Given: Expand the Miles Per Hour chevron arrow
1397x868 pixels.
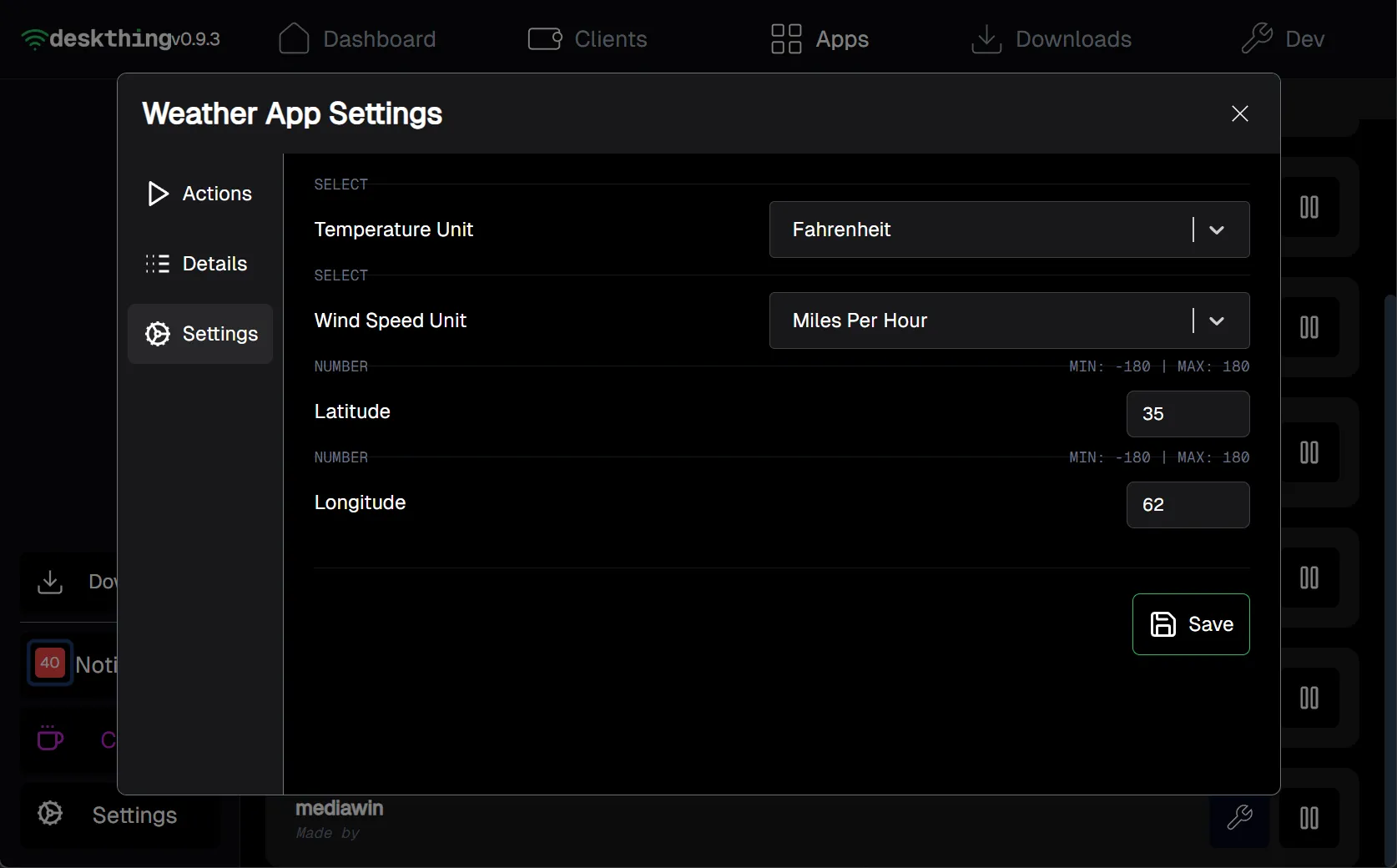Looking at the screenshot, I should click(1217, 320).
